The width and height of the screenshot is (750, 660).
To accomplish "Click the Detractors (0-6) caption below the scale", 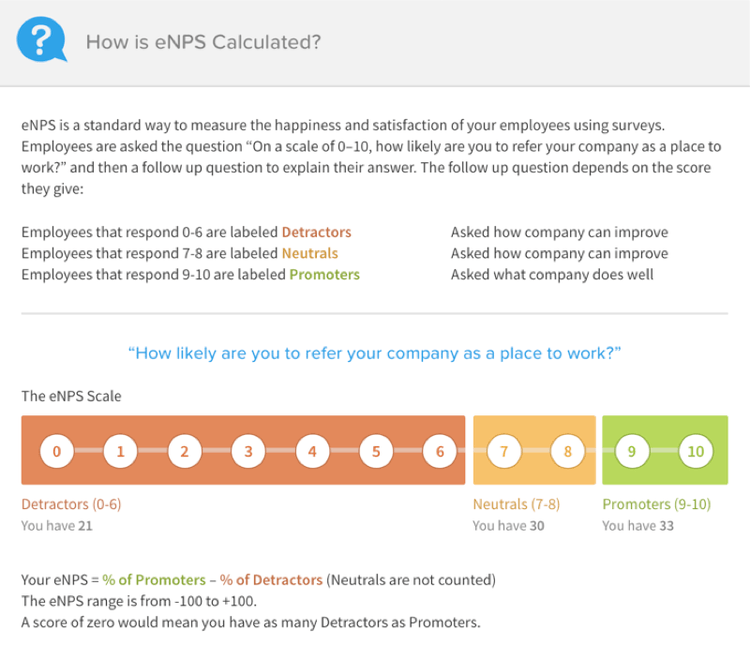I will point(71,504).
